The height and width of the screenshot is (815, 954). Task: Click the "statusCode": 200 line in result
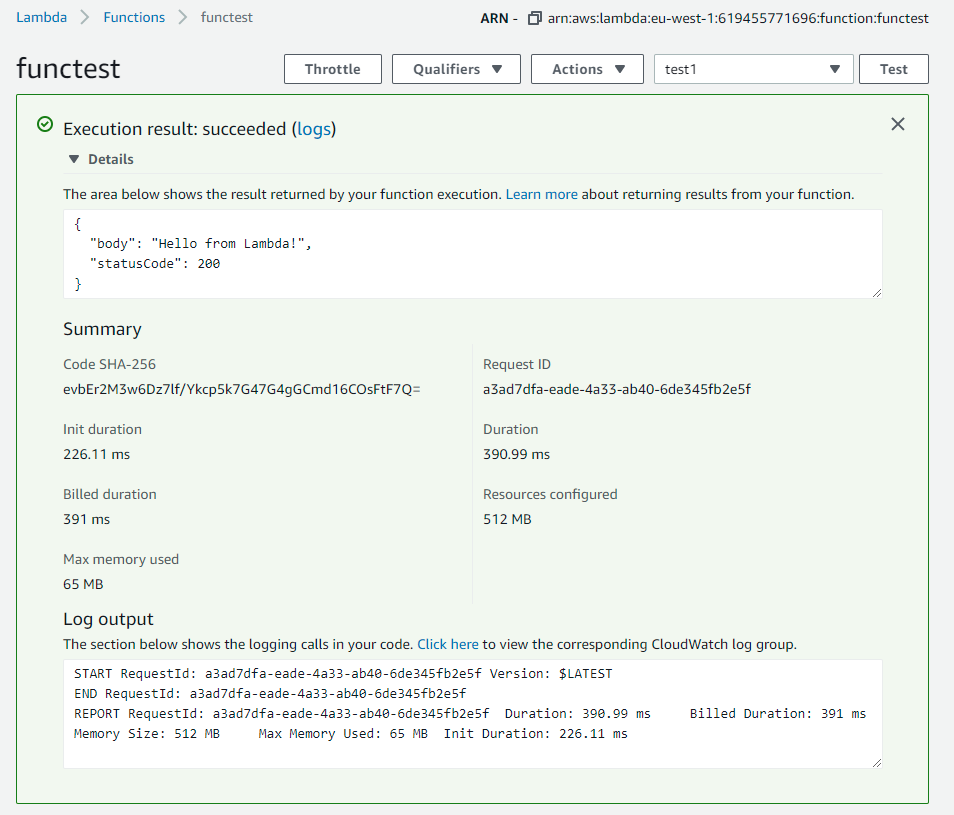click(x=155, y=263)
